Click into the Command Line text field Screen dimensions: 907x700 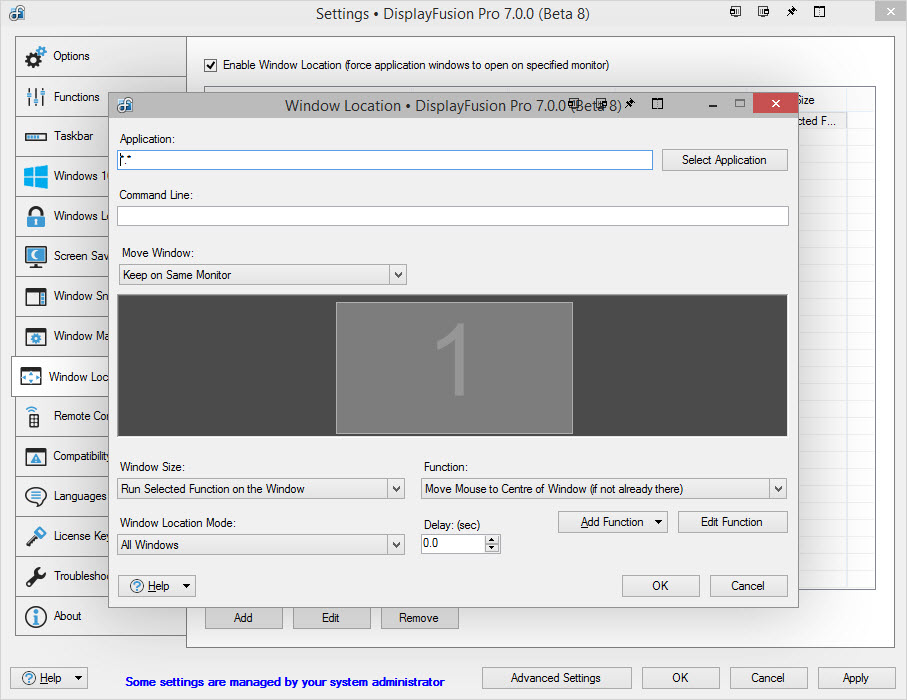pyautogui.click(x=452, y=216)
